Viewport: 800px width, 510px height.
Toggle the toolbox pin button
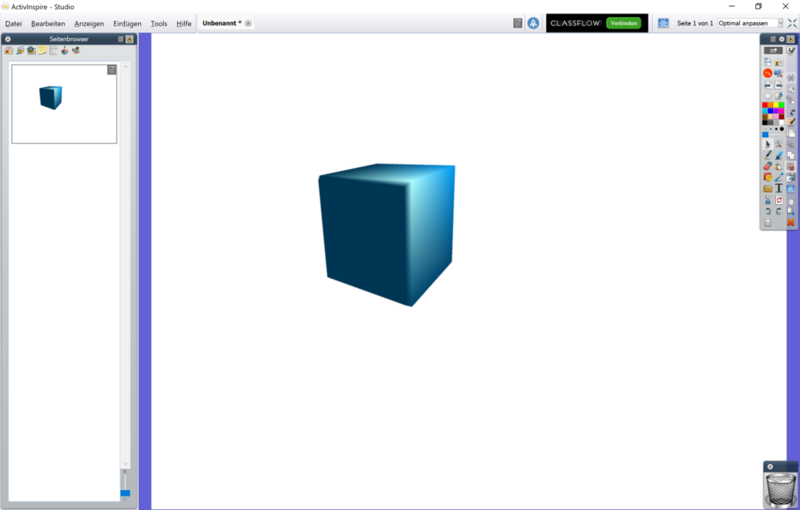[x=780, y=39]
